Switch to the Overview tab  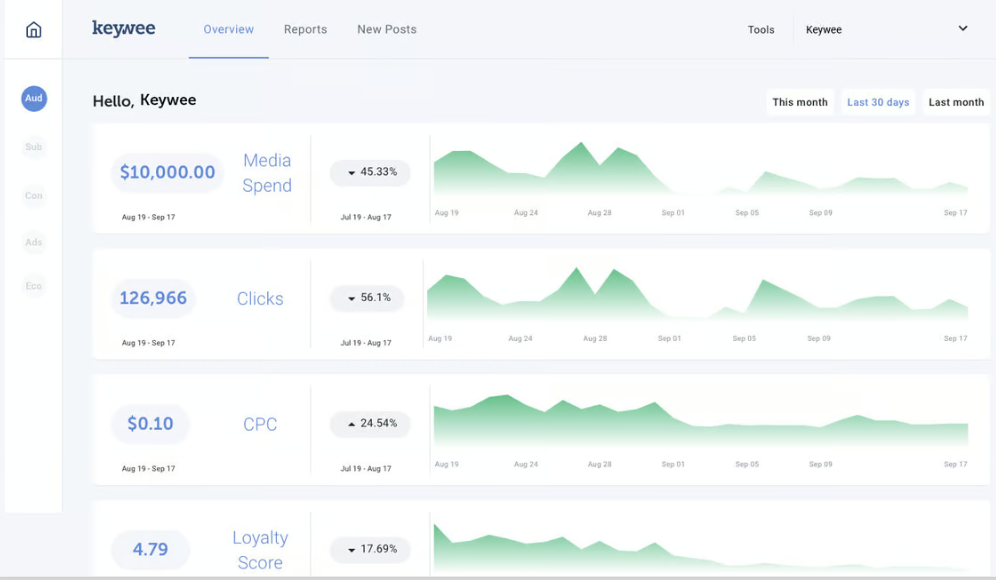229,29
